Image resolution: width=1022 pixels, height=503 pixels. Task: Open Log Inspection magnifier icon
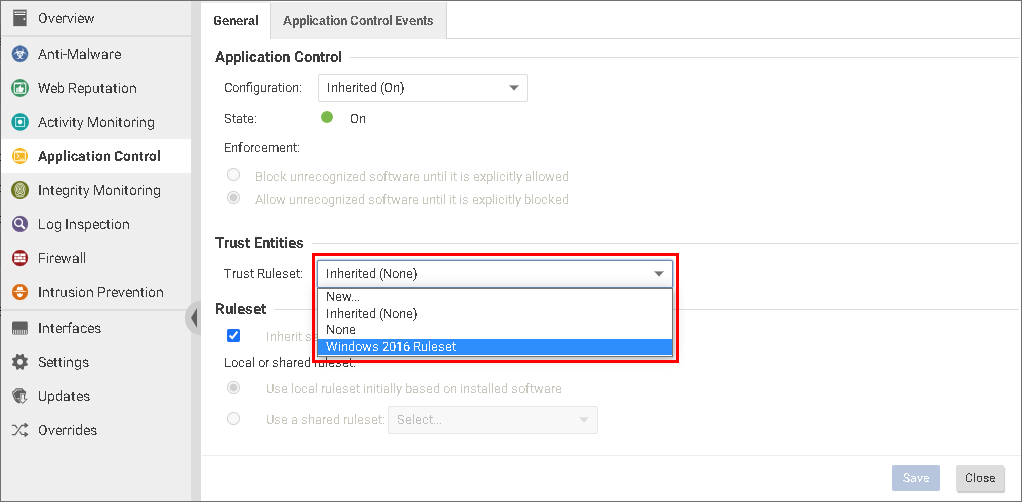point(19,224)
